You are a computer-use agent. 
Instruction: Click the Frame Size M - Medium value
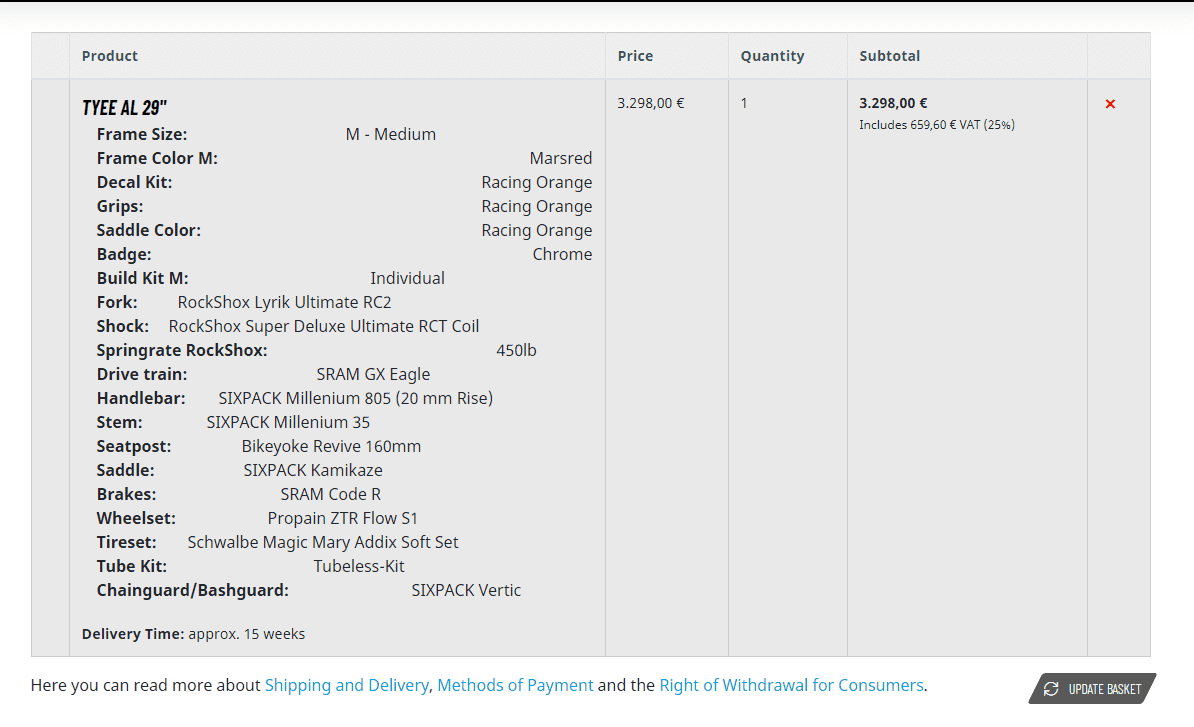click(390, 134)
